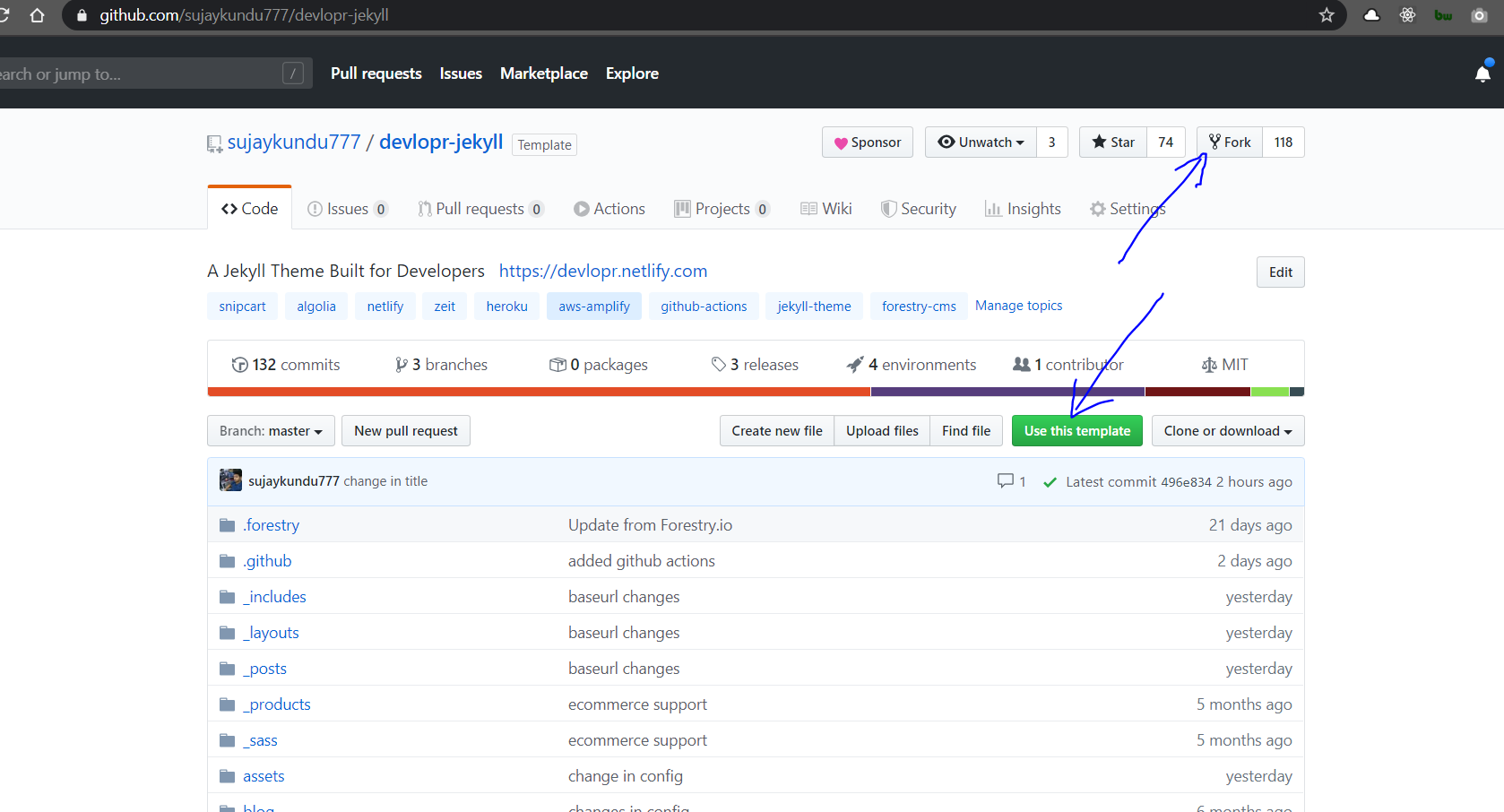1504x812 pixels.
Task: Expand the Clone or download dropdown
Action: pyautogui.click(x=1227, y=430)
